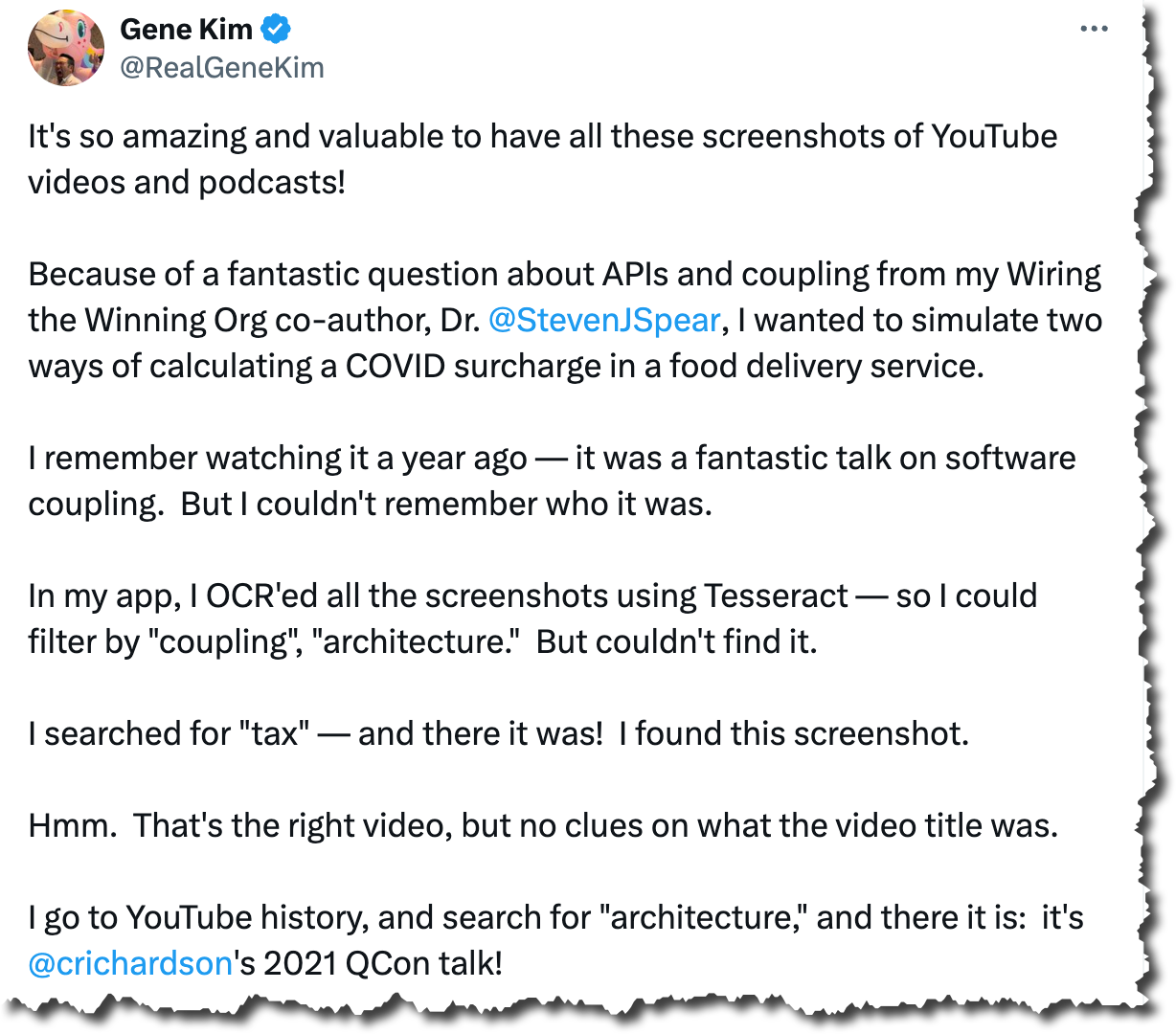Open Gene Kim's profile picture

coord(66,48)
